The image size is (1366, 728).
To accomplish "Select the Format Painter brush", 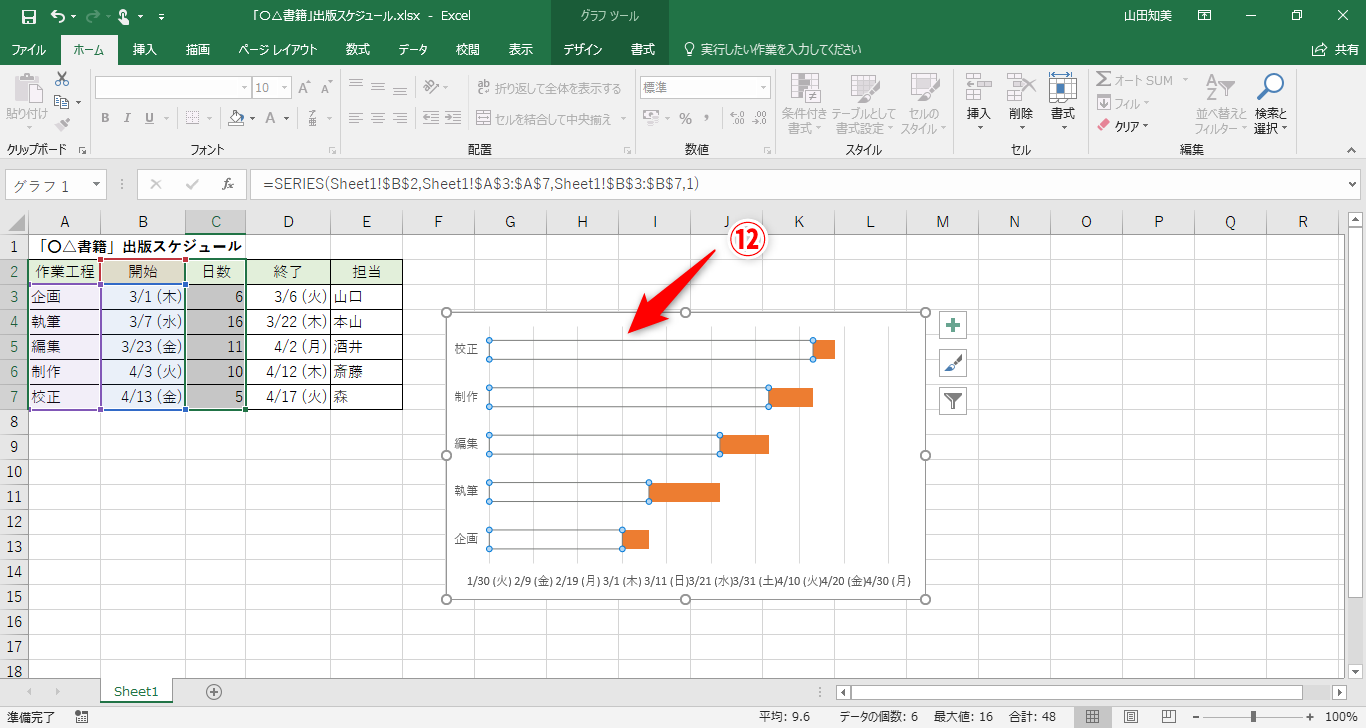I will coord(62,125).
